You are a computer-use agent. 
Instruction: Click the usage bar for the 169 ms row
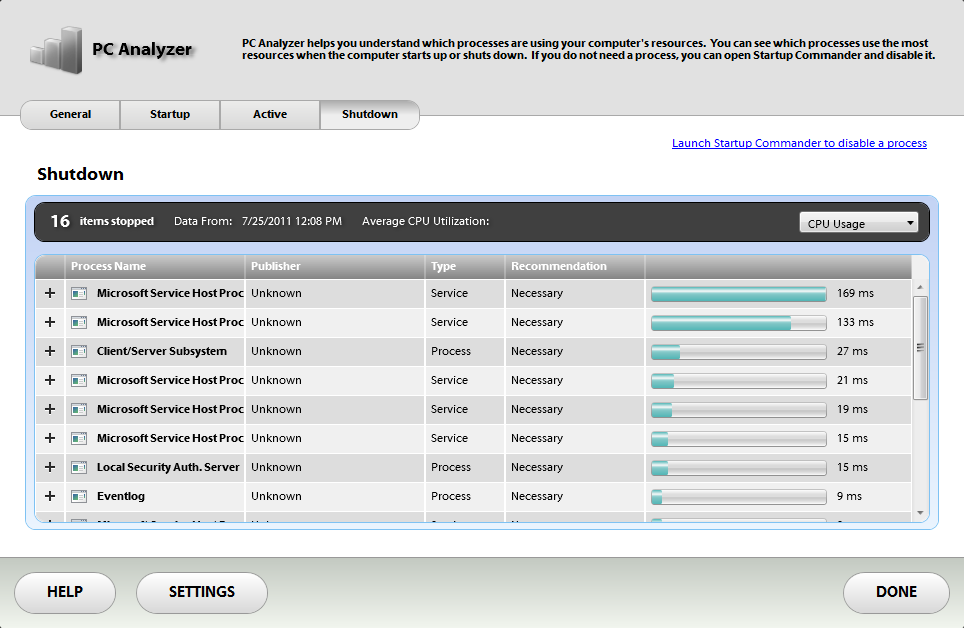coord(738,294)
